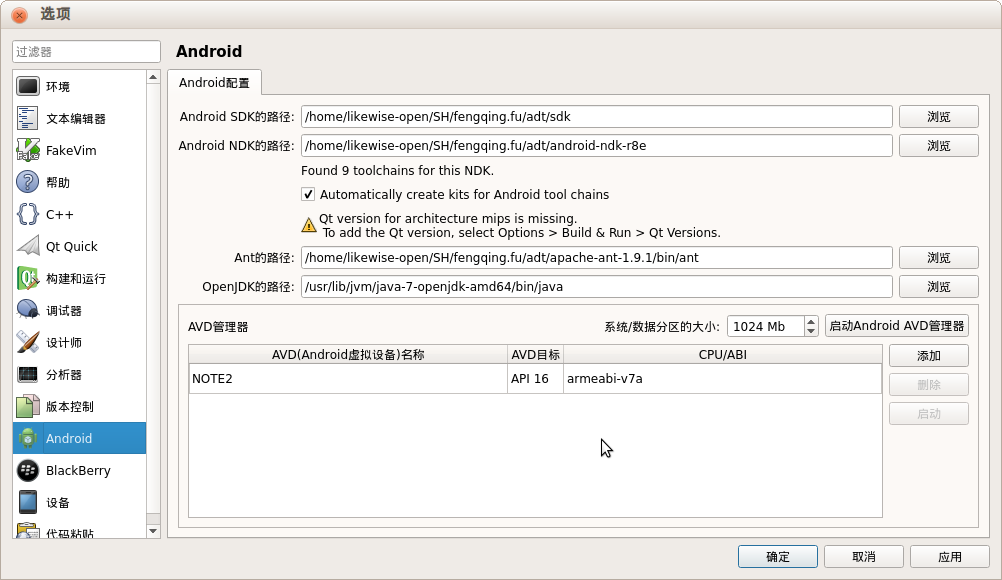This screenshot has width=1002, height=580.
Task: Sort by AVD目标 column header
Action: tap(536, 355)
